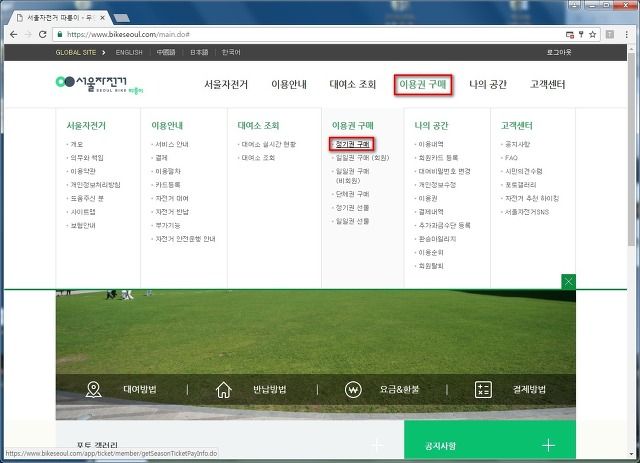Open 나의 공간 in the top navigation
This screenshot has width=640, height=463.
[x=488, y=85]
